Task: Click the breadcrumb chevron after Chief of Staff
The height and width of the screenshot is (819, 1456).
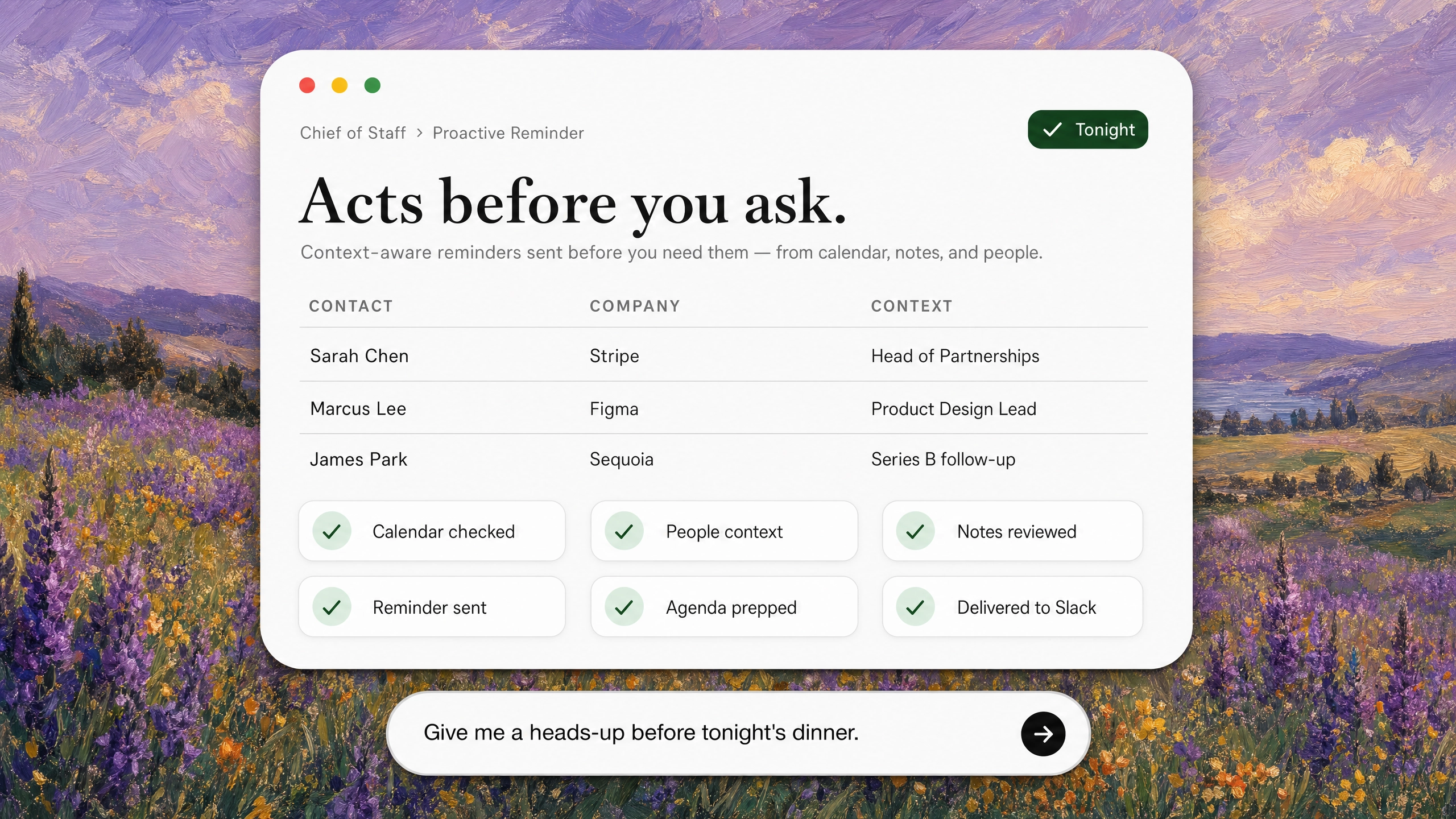Action: [x=420, y=133]
